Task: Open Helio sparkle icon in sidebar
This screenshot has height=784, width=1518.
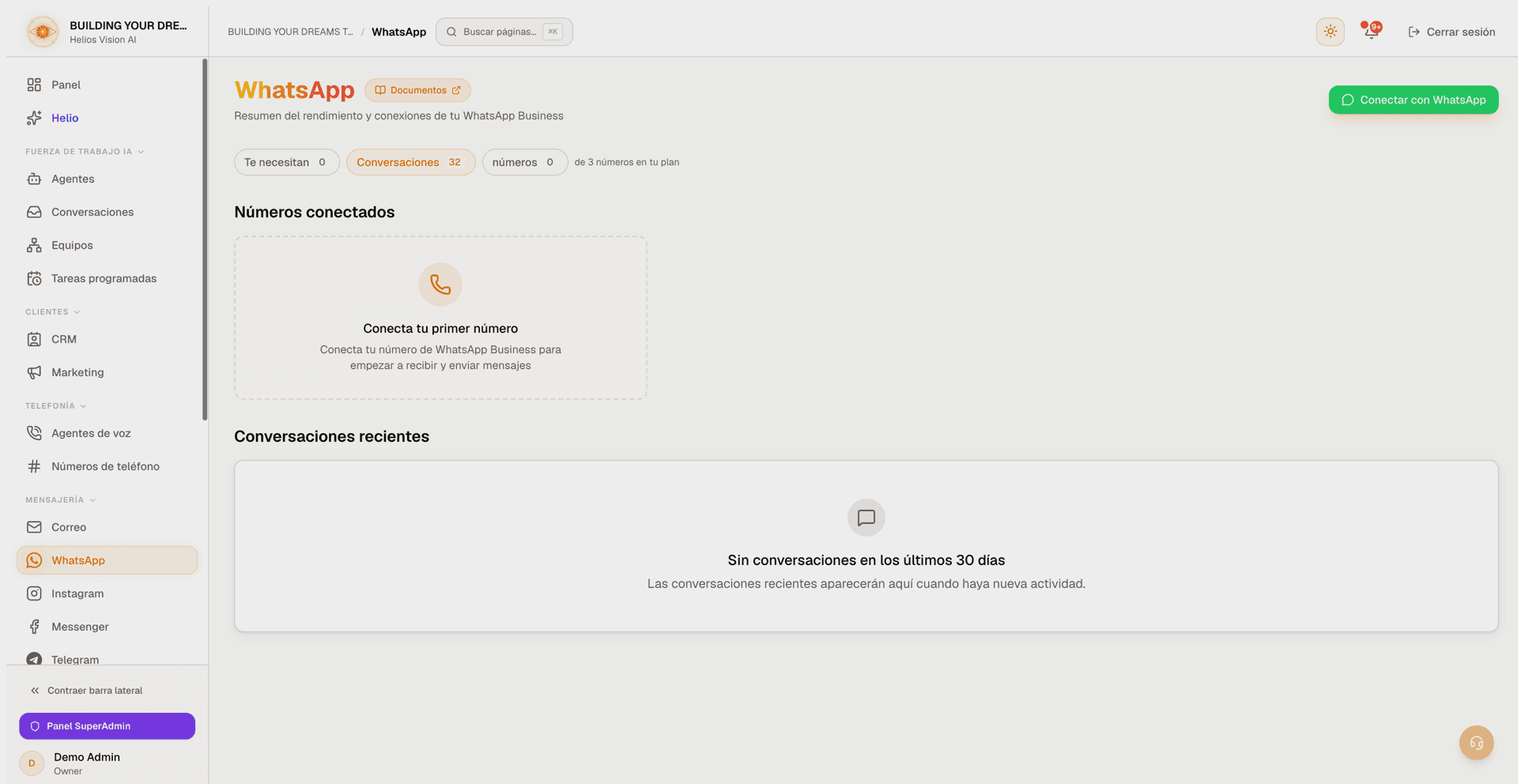Action: click(34, 118)
